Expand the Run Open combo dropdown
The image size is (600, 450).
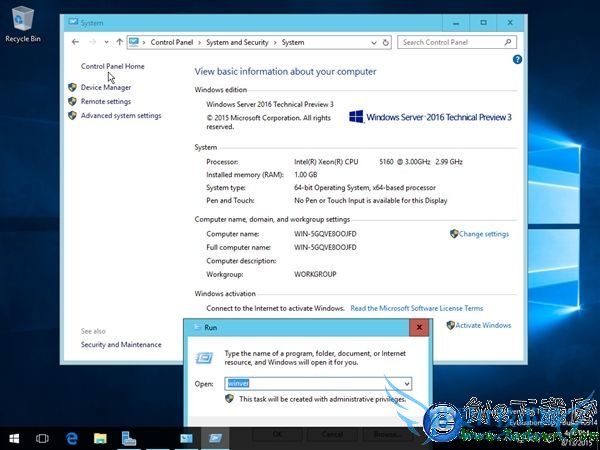coord(407,383)
